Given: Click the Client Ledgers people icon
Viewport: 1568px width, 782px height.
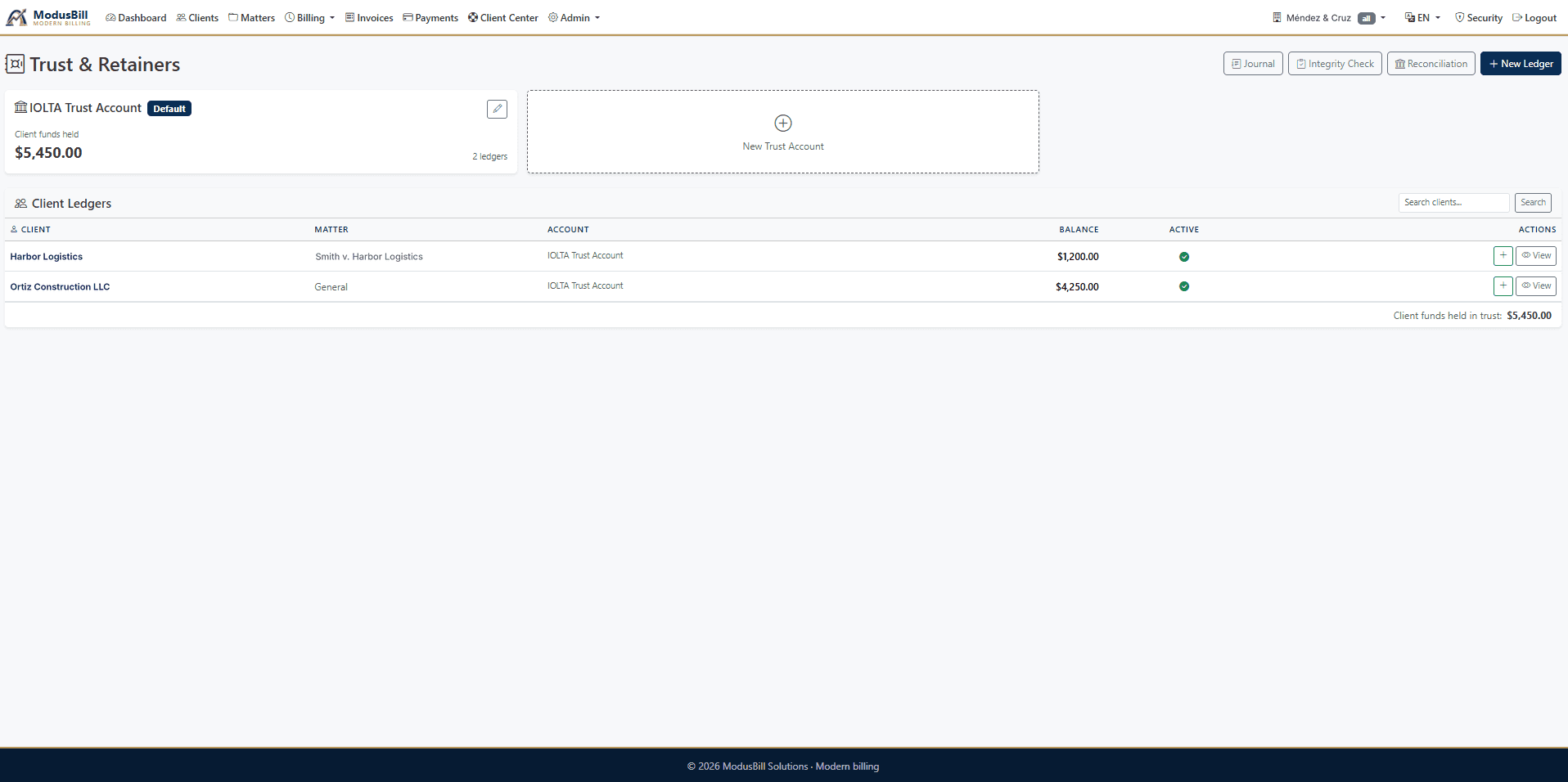Looking at the screenshot, I should click(x=21, y=204).
